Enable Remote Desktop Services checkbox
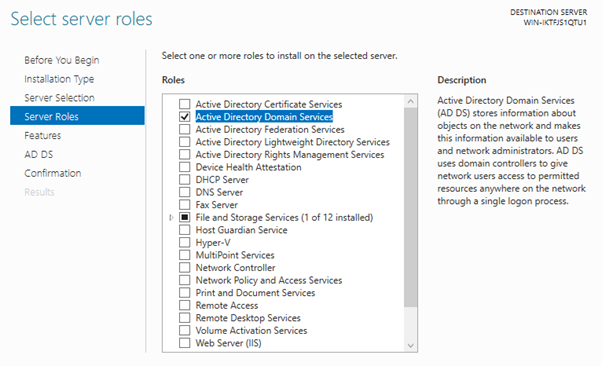 185,318
